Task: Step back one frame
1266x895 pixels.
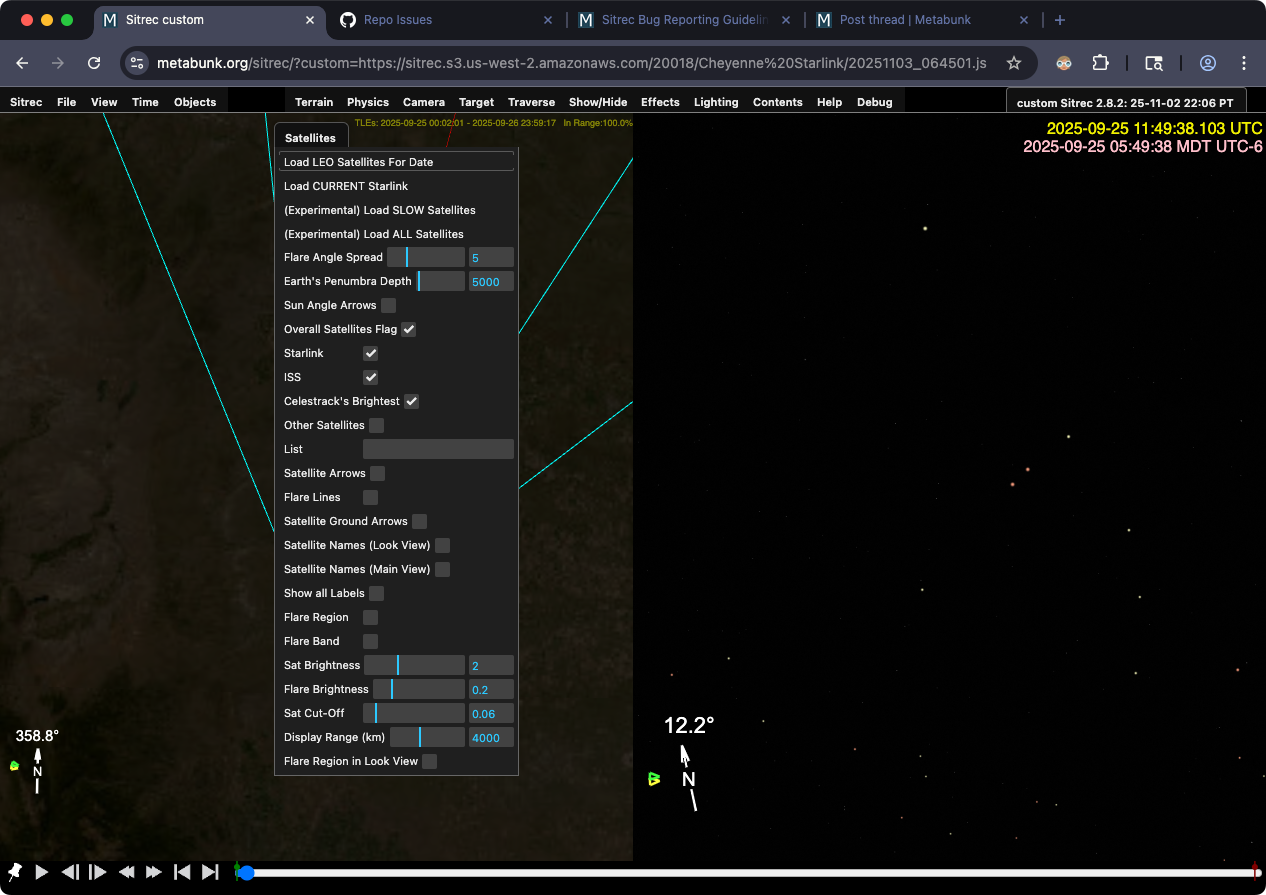Action: (x=70, y=872)
